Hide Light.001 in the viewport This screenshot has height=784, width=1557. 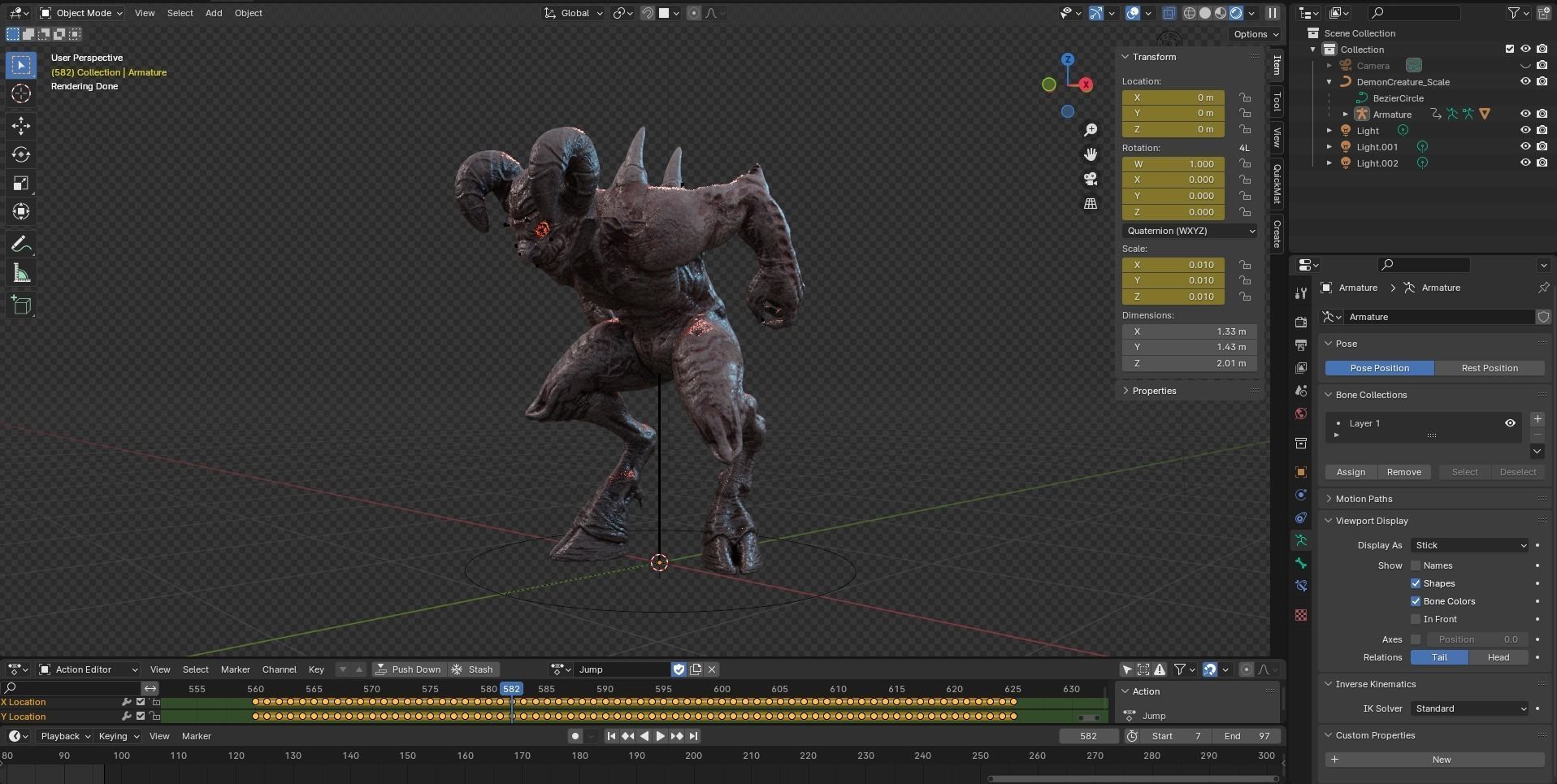[1525, 146]
